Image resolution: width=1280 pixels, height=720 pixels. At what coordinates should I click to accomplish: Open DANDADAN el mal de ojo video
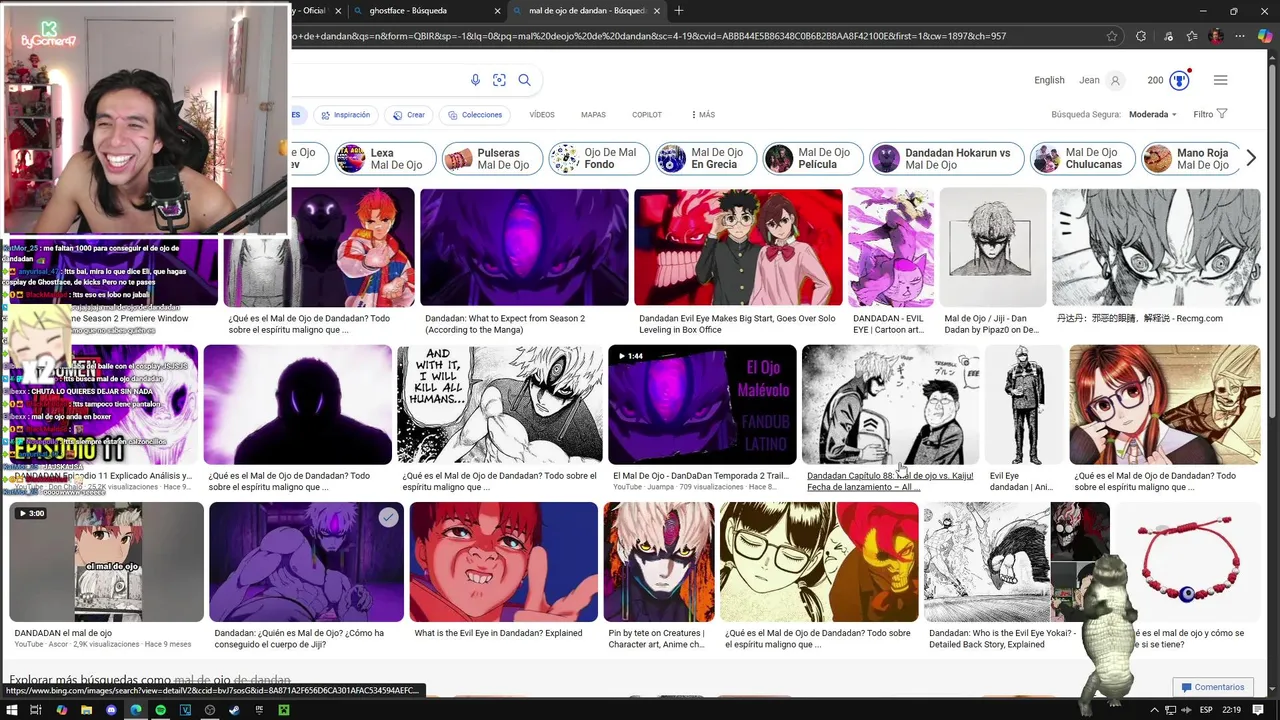coord(106,562)
